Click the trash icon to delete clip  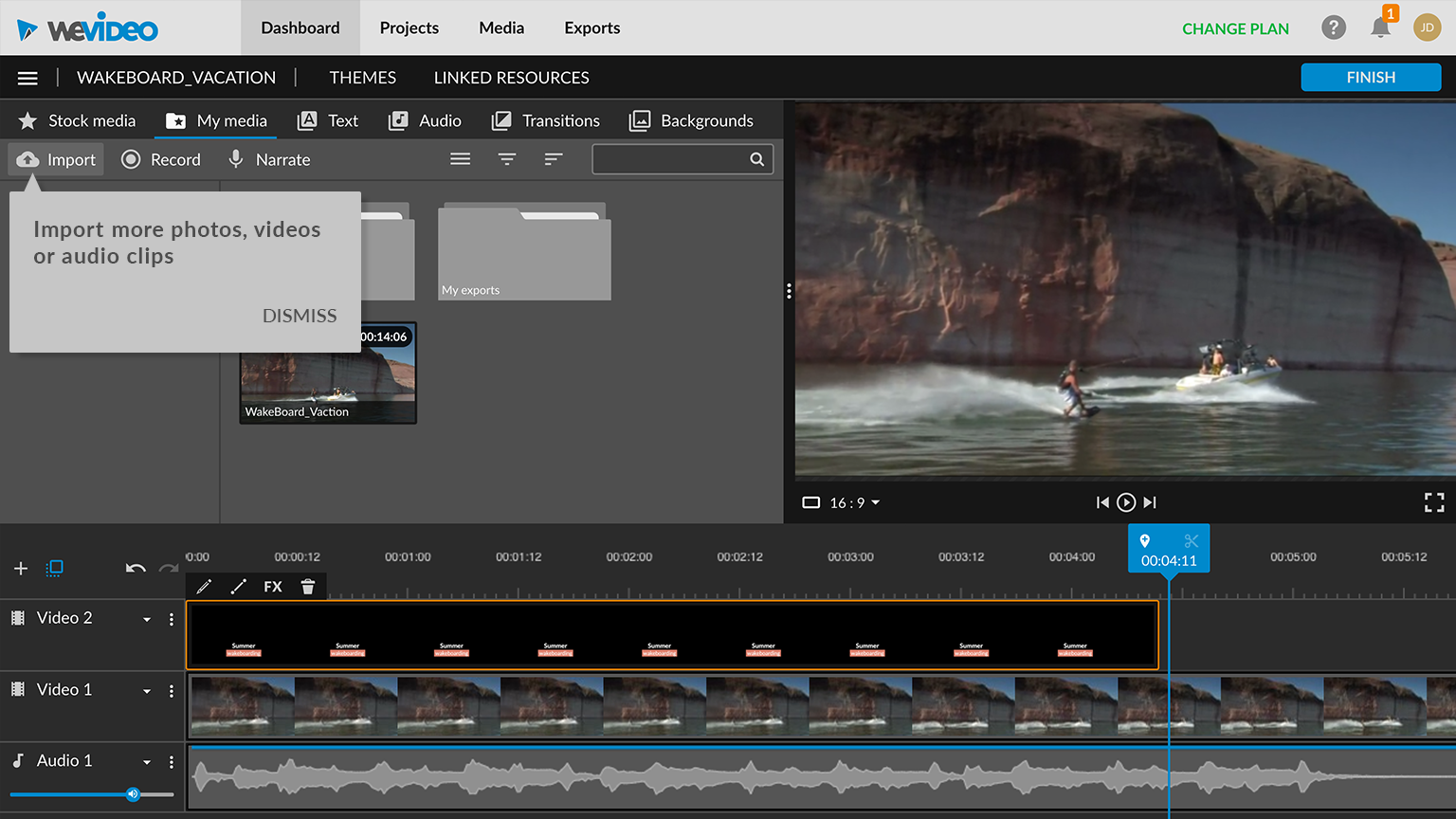(308, 587)
